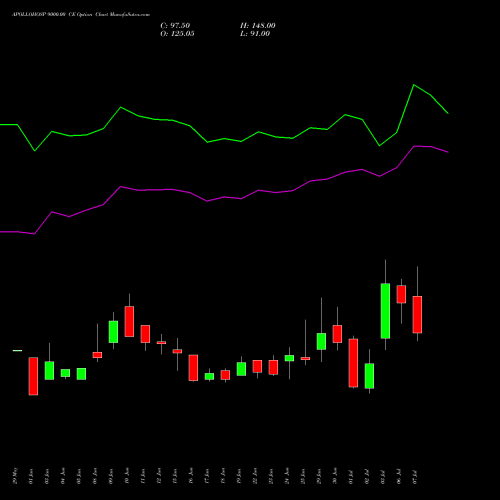Select the 16 Jun date label
The width and height of the screenshot is (500, 500).
pyautogui.click(x=191, y=476)
